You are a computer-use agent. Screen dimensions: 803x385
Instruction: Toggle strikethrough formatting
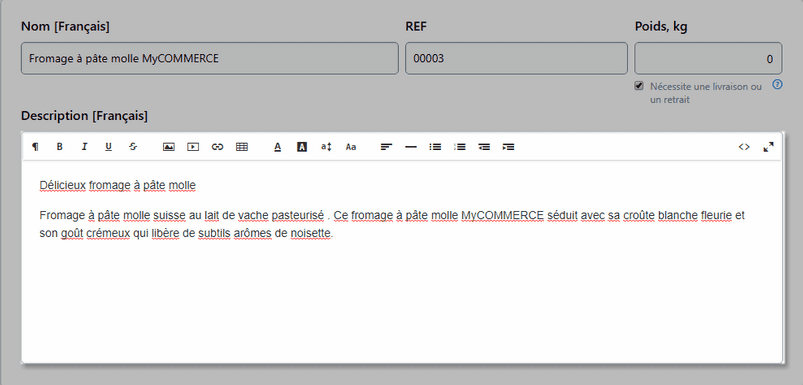click(133, 147)
